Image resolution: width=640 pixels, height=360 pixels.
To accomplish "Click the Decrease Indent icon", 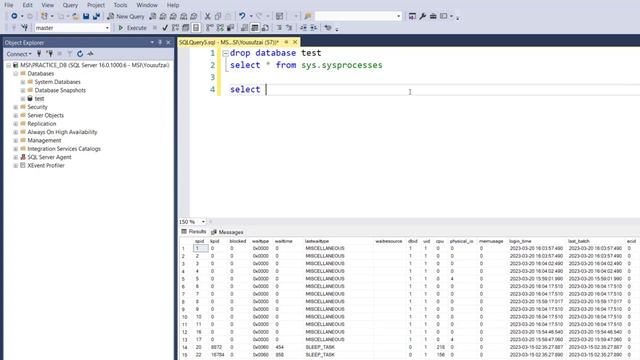I will pyautogui.click(x=303, y=28).
